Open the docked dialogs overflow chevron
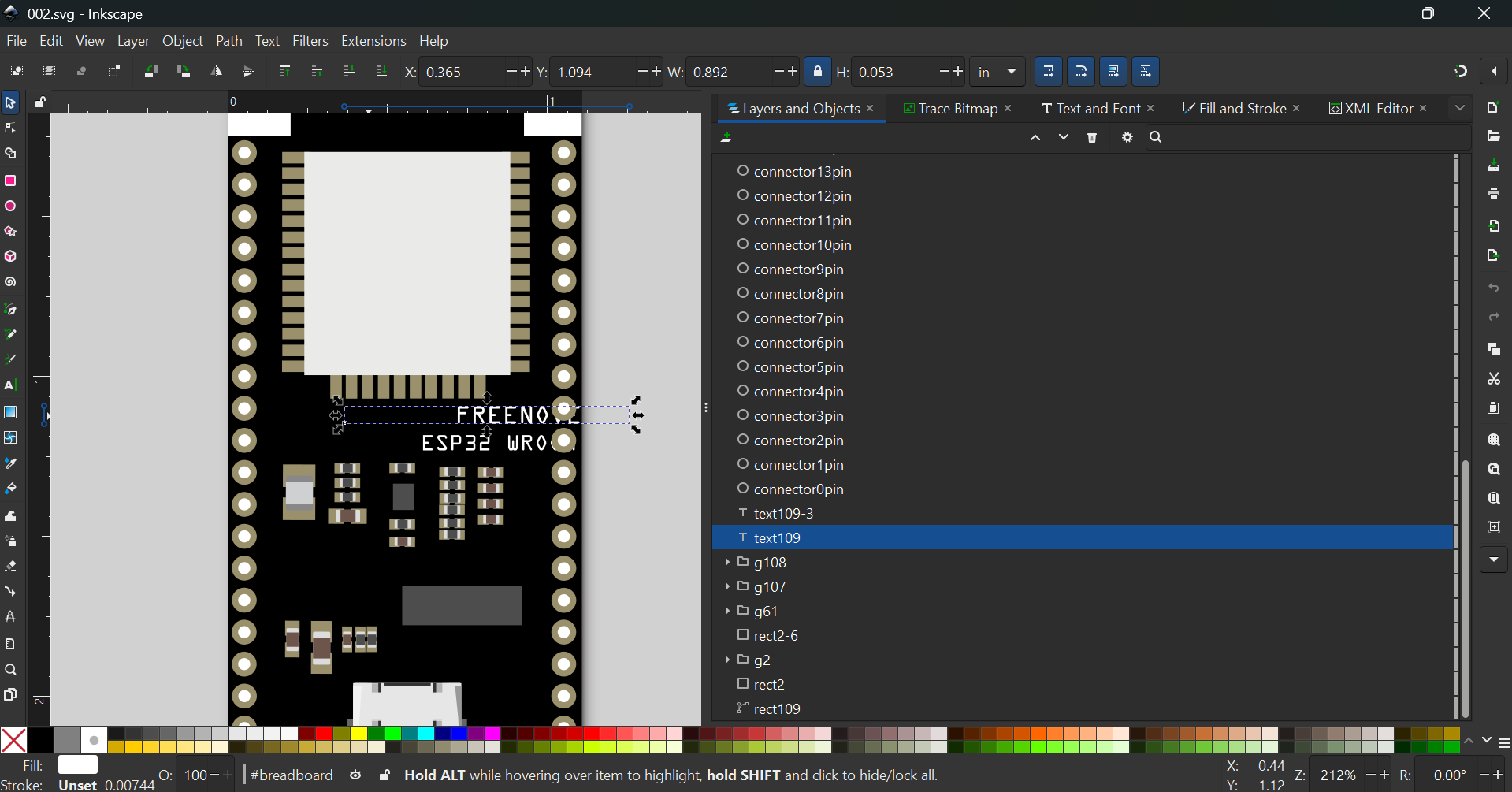 point(1460,108)
